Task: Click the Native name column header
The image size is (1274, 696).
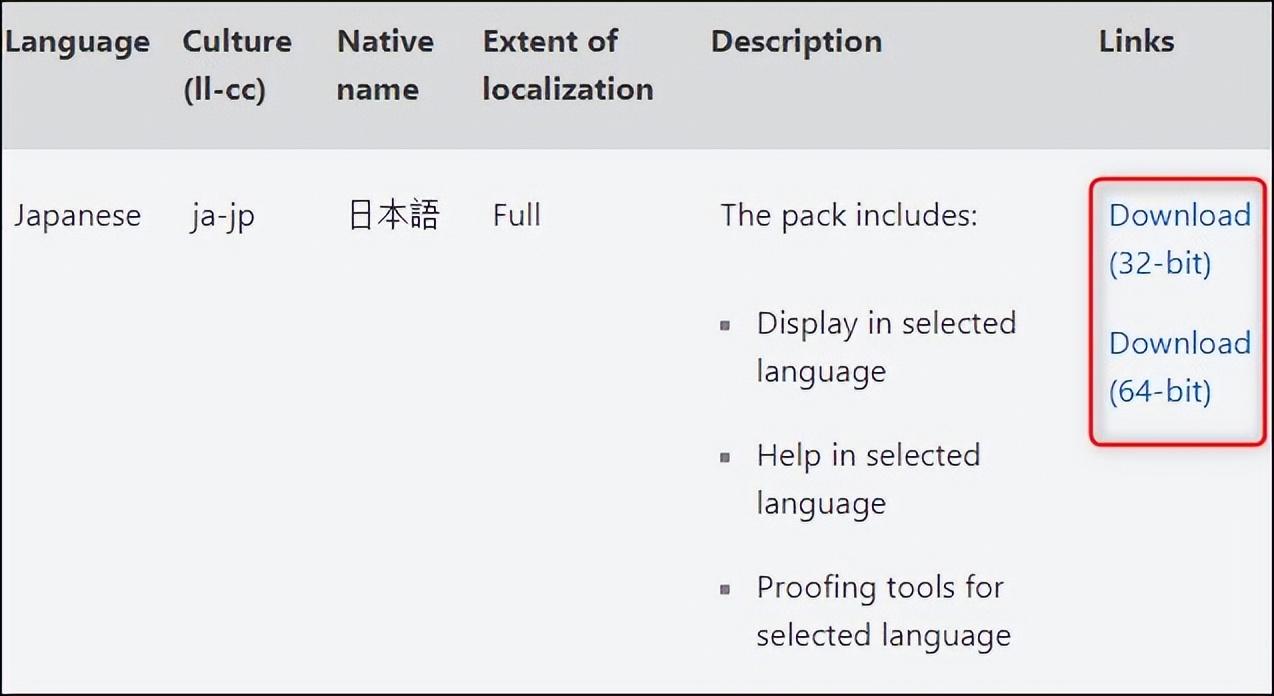Action: (385, 65)
